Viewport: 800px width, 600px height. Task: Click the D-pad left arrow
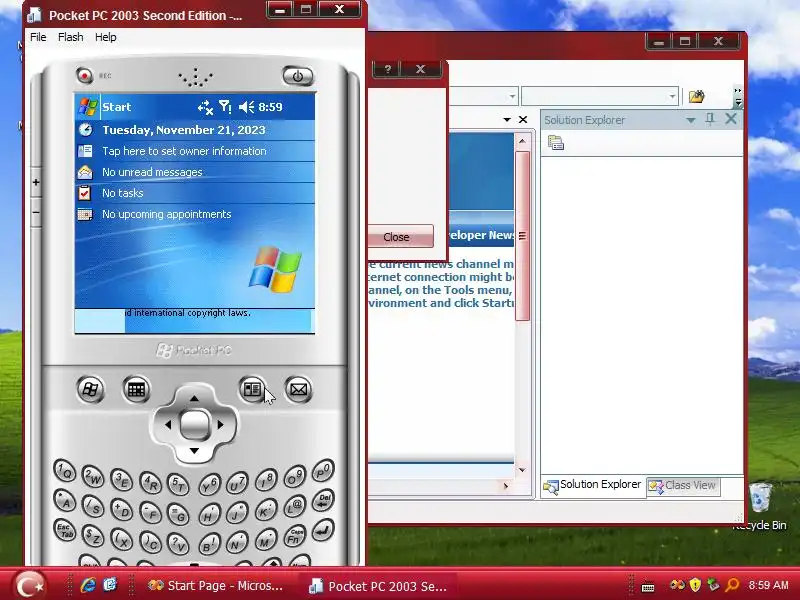tap(167, 424)
